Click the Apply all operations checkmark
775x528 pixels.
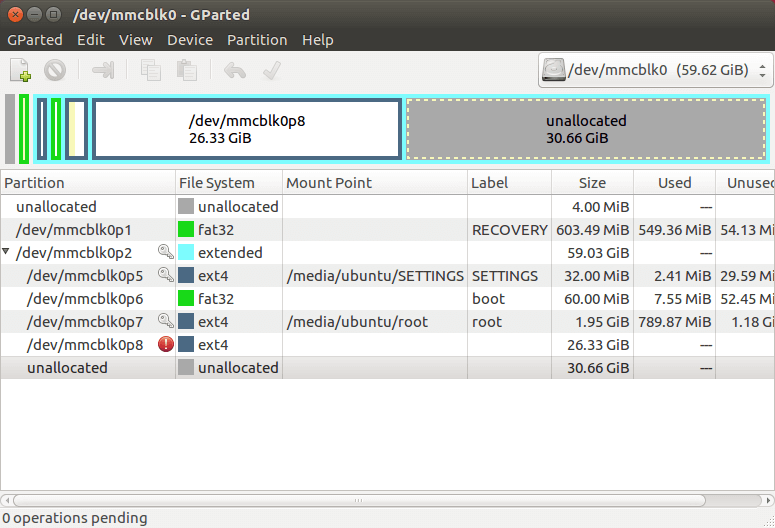[x=270, y=70]
